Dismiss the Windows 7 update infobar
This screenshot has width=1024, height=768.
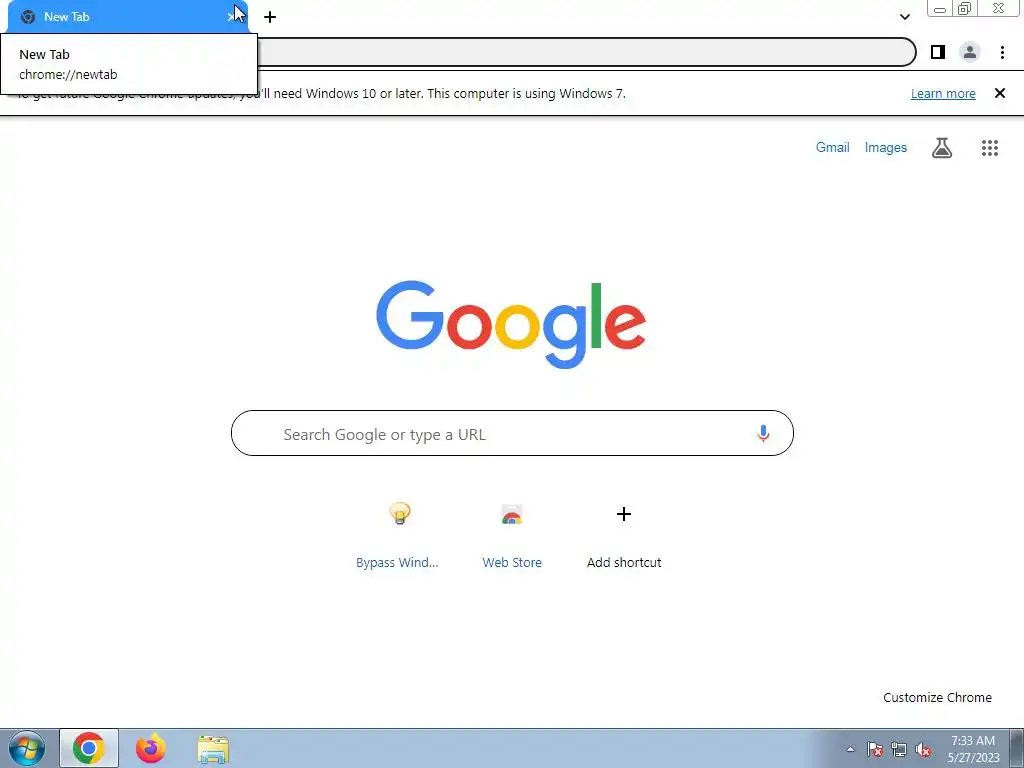[x=1000, y=93]
